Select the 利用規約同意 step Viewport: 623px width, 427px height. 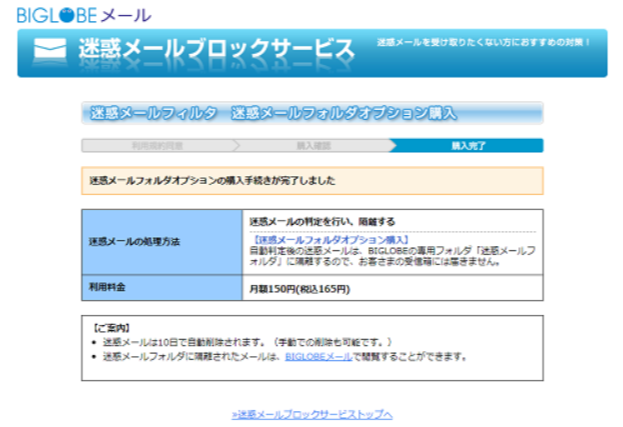click(x=157, y=146)
